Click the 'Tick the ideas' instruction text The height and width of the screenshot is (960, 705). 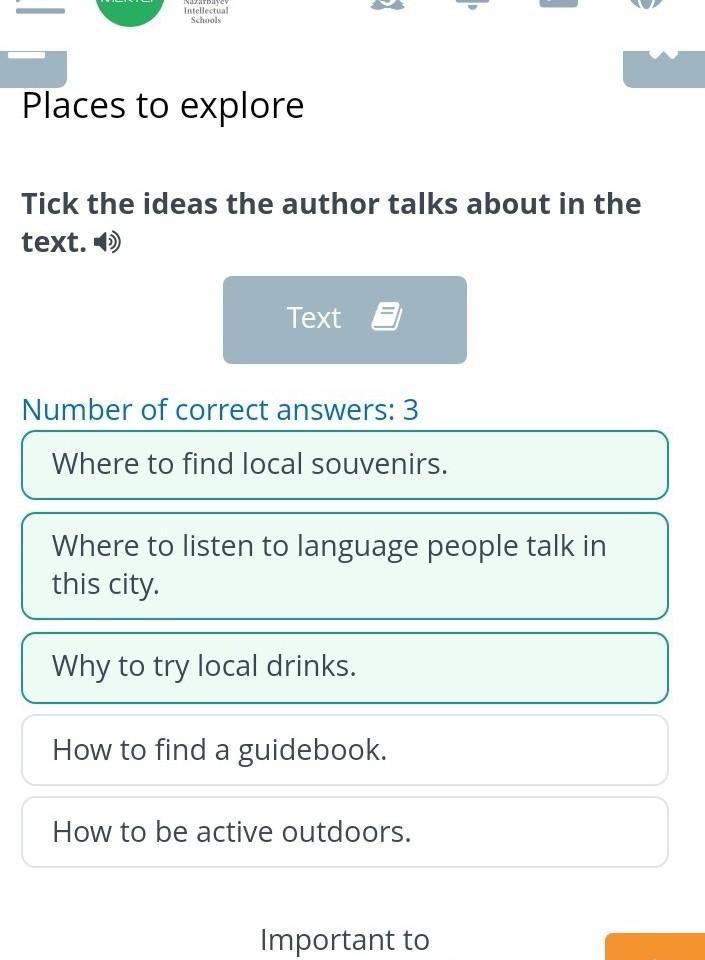(330, 204)
